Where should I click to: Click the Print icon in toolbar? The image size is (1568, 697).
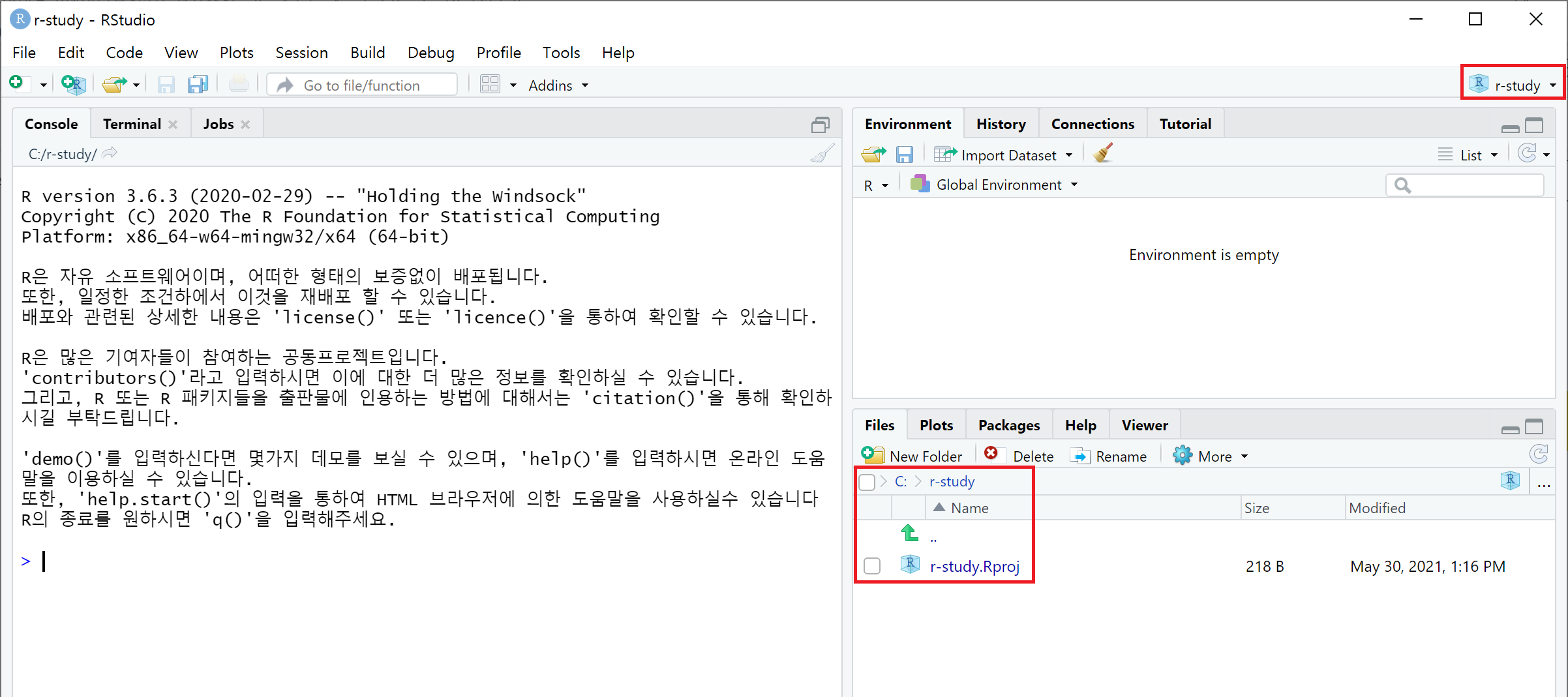(238, 84)
